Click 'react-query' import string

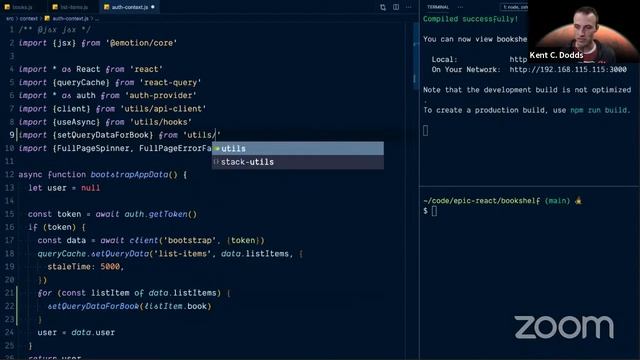point(170,82)
